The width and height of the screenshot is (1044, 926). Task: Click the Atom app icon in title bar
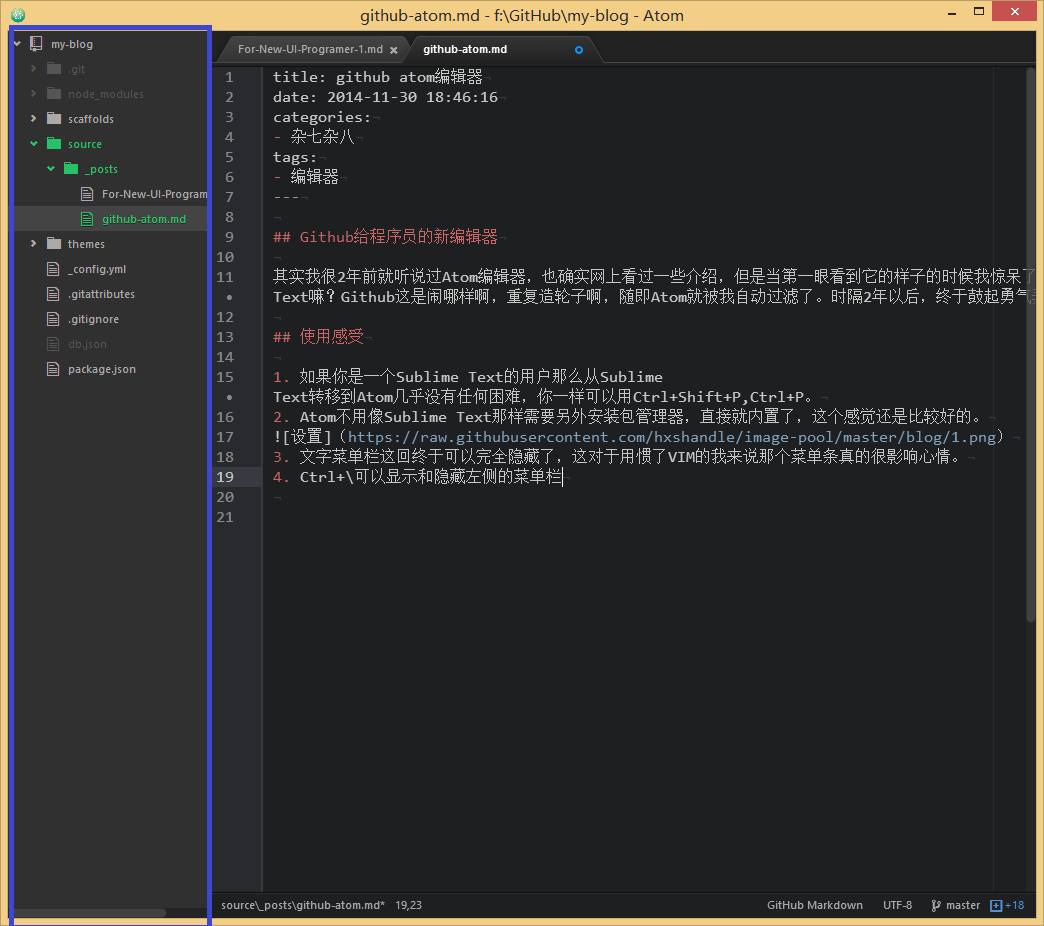18,14
